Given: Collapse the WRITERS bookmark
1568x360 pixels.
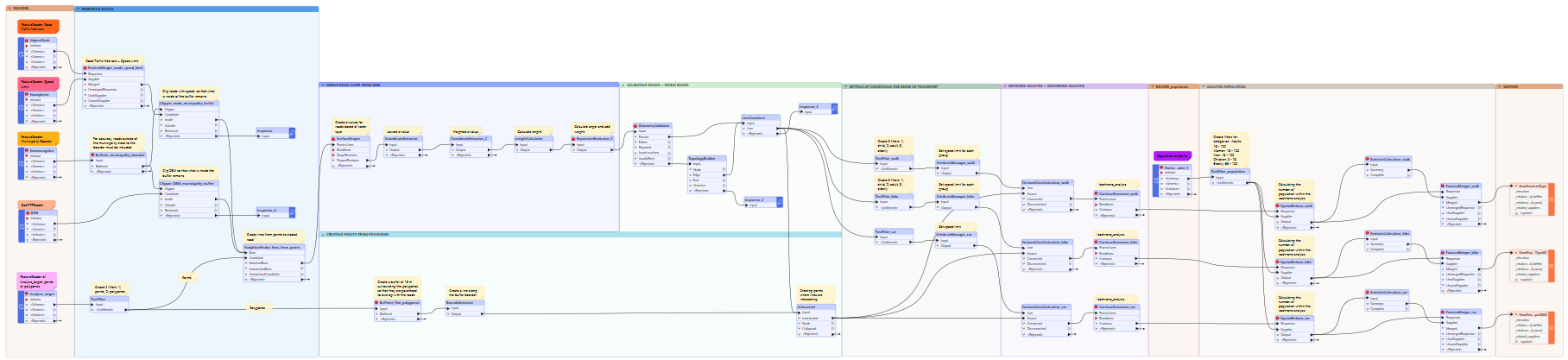Looking at the screenshot, I should pyautogui.click(x=1499, y=86).
